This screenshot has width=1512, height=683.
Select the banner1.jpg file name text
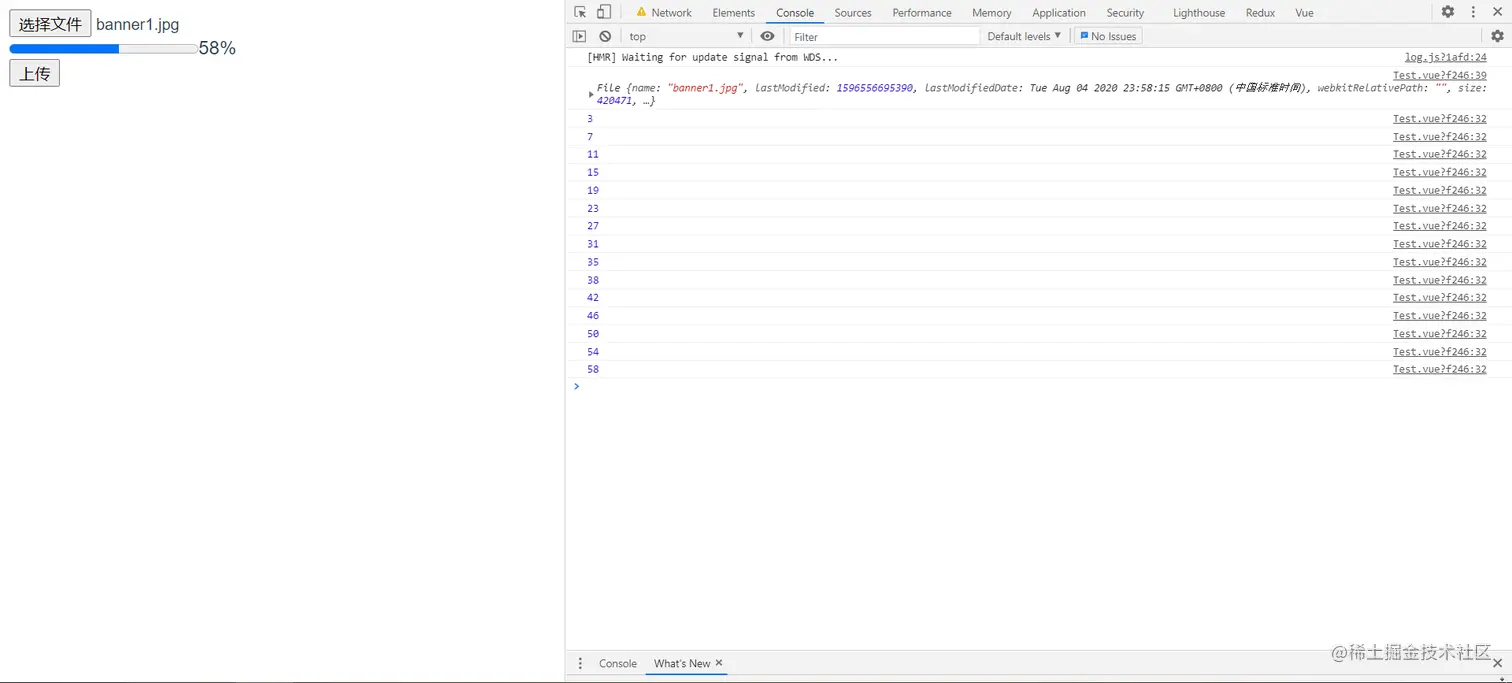click(138, 24)
